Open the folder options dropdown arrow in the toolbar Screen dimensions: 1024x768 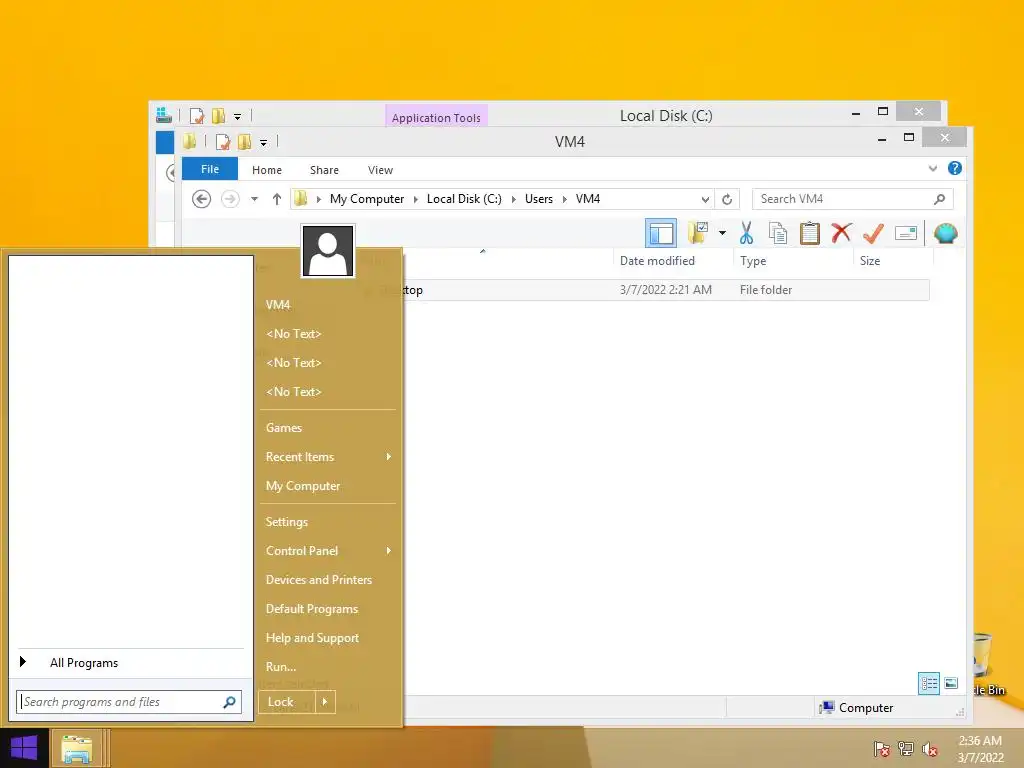coord(722,233)
